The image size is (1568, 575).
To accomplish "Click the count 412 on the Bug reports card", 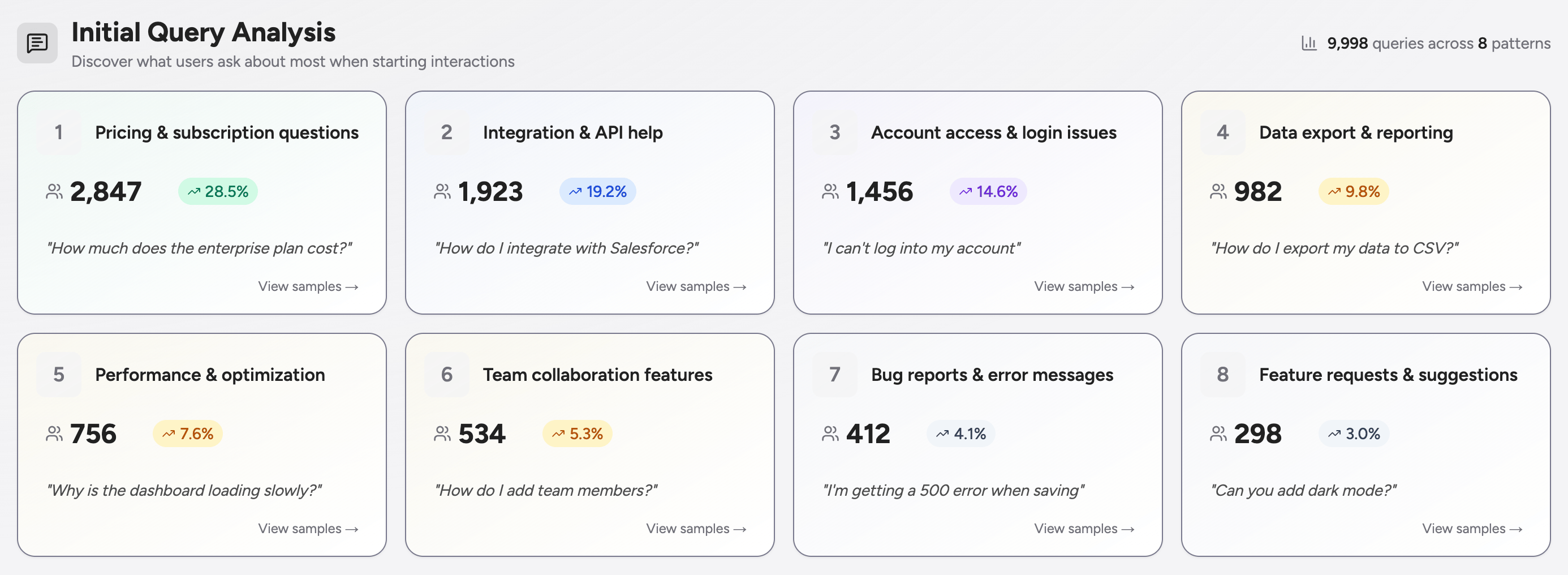I will (x=869, y=434).
